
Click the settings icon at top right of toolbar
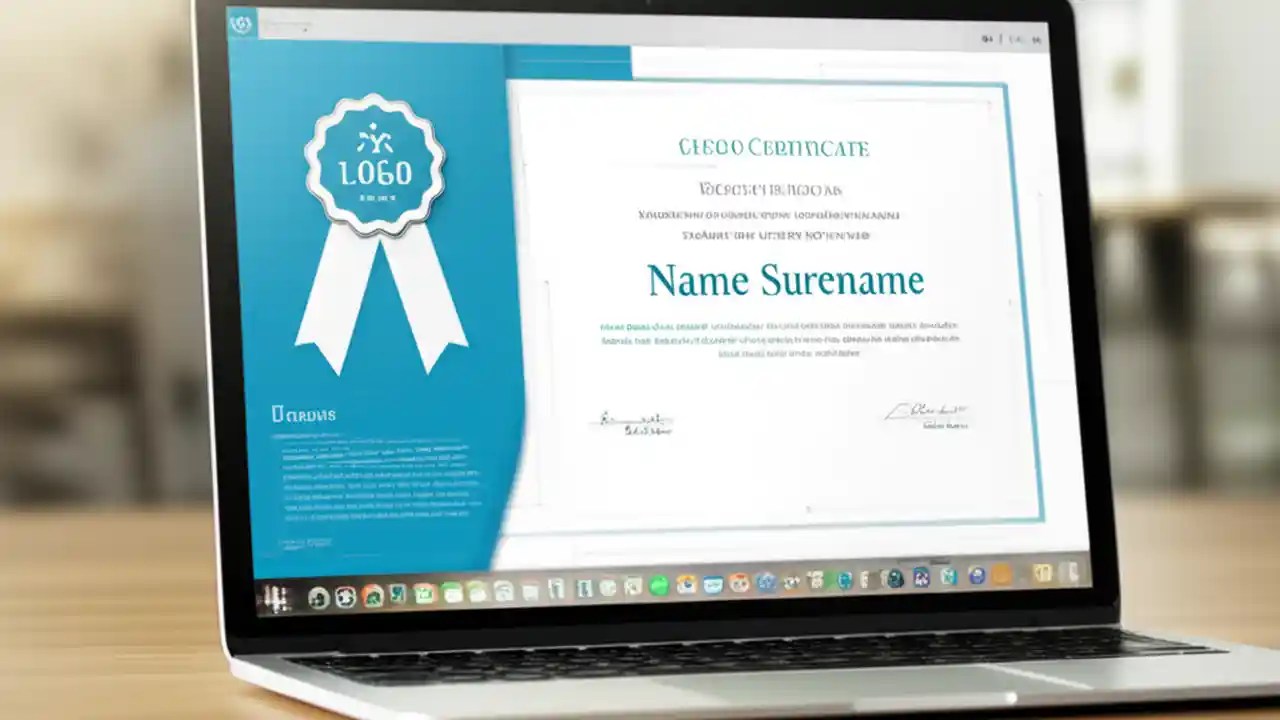click(1037, 39)
